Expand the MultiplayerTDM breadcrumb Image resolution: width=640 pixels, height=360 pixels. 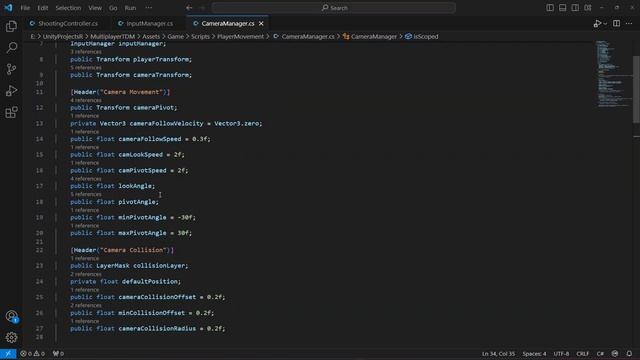point(113,36)
